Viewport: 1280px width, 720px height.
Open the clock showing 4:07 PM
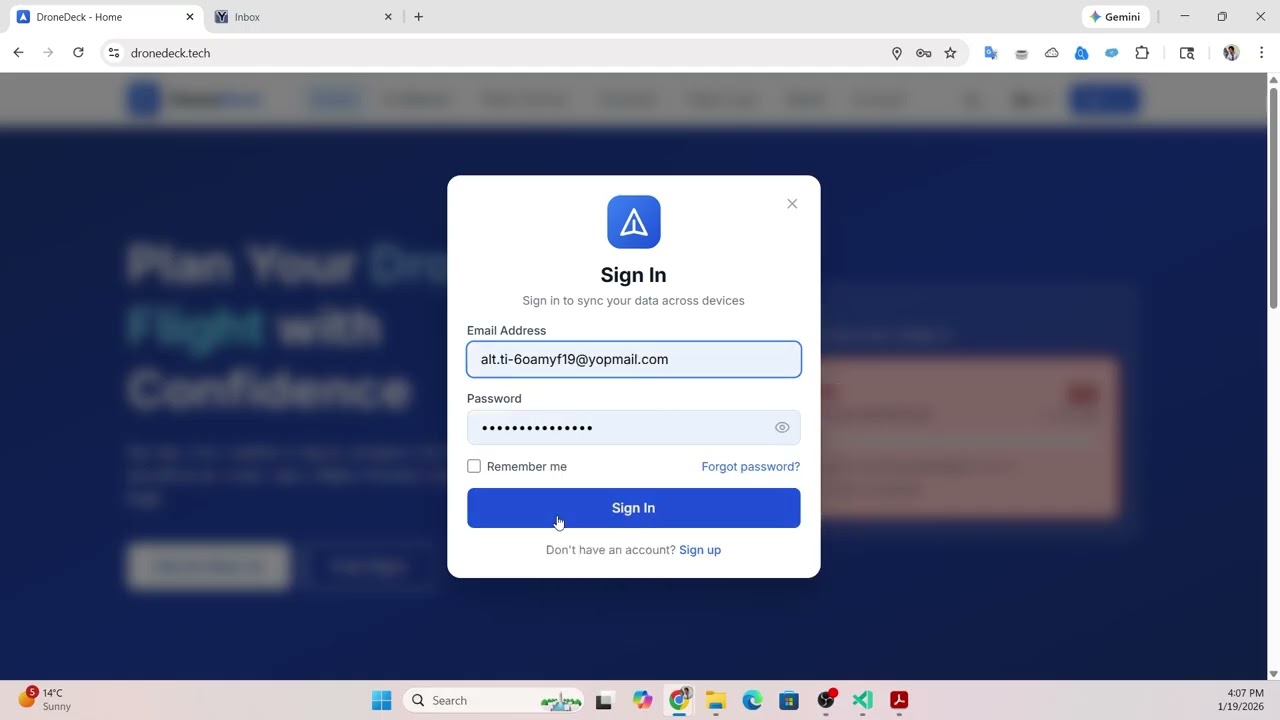pyautogui.click(x=1240, y=699)
